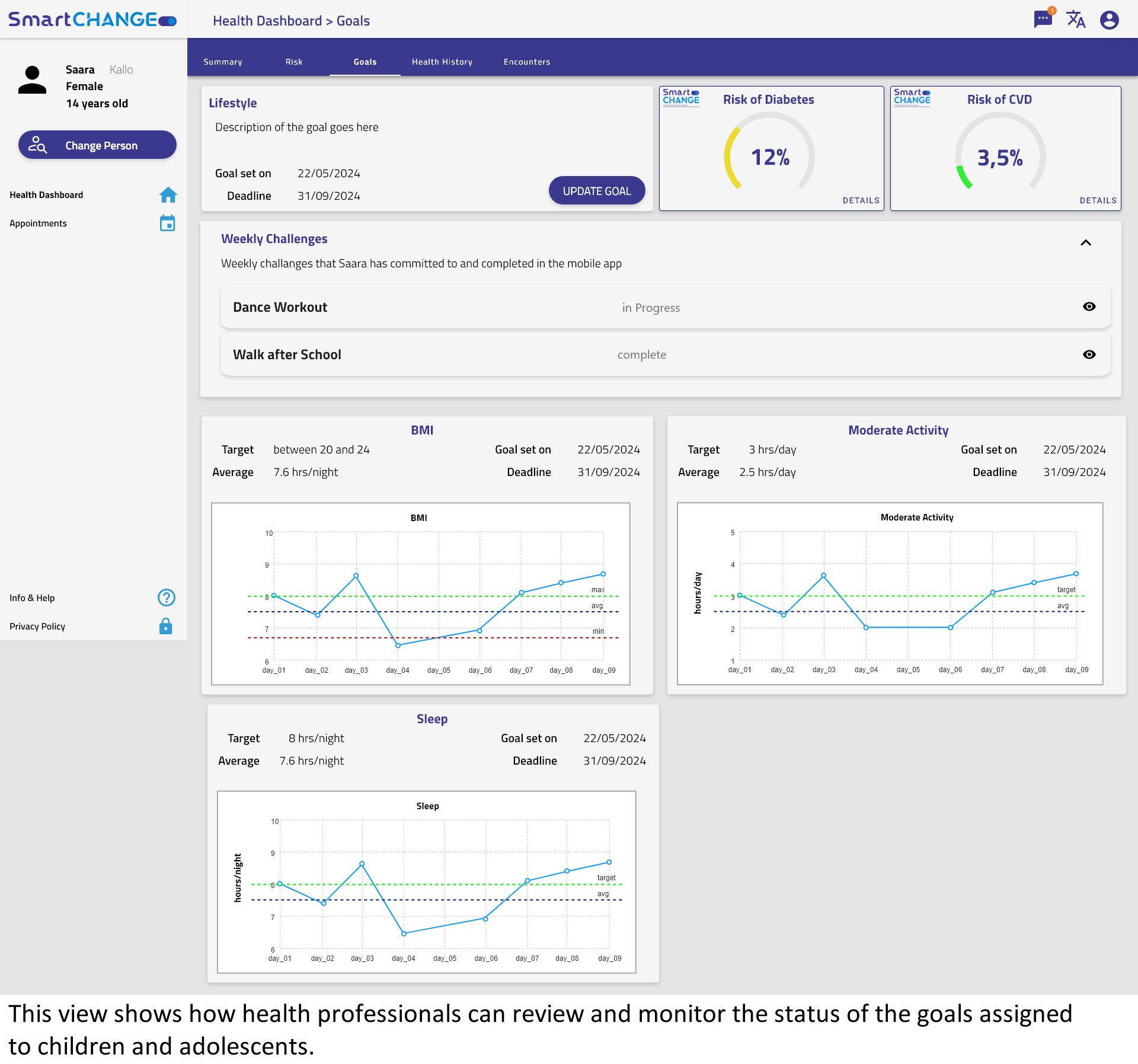This screenshot has height=1064, width=1138.
Task: Open the Privacy Policy lock icon
Action: [166, 627]
